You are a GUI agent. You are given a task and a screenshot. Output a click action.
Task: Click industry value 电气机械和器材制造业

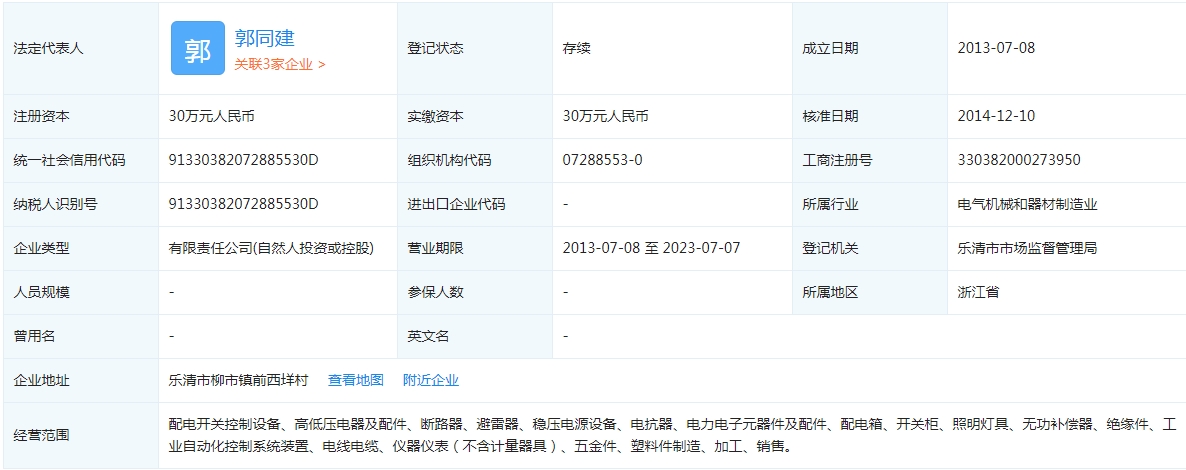(1026, 204)
